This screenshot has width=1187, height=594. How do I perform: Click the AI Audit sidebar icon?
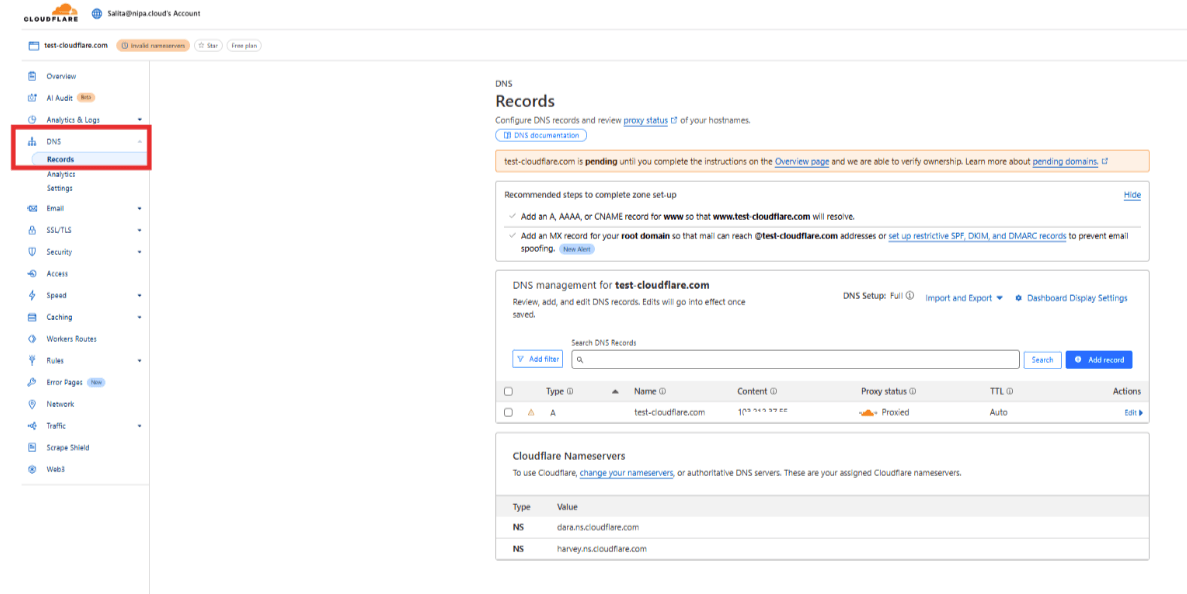(32, 98)
